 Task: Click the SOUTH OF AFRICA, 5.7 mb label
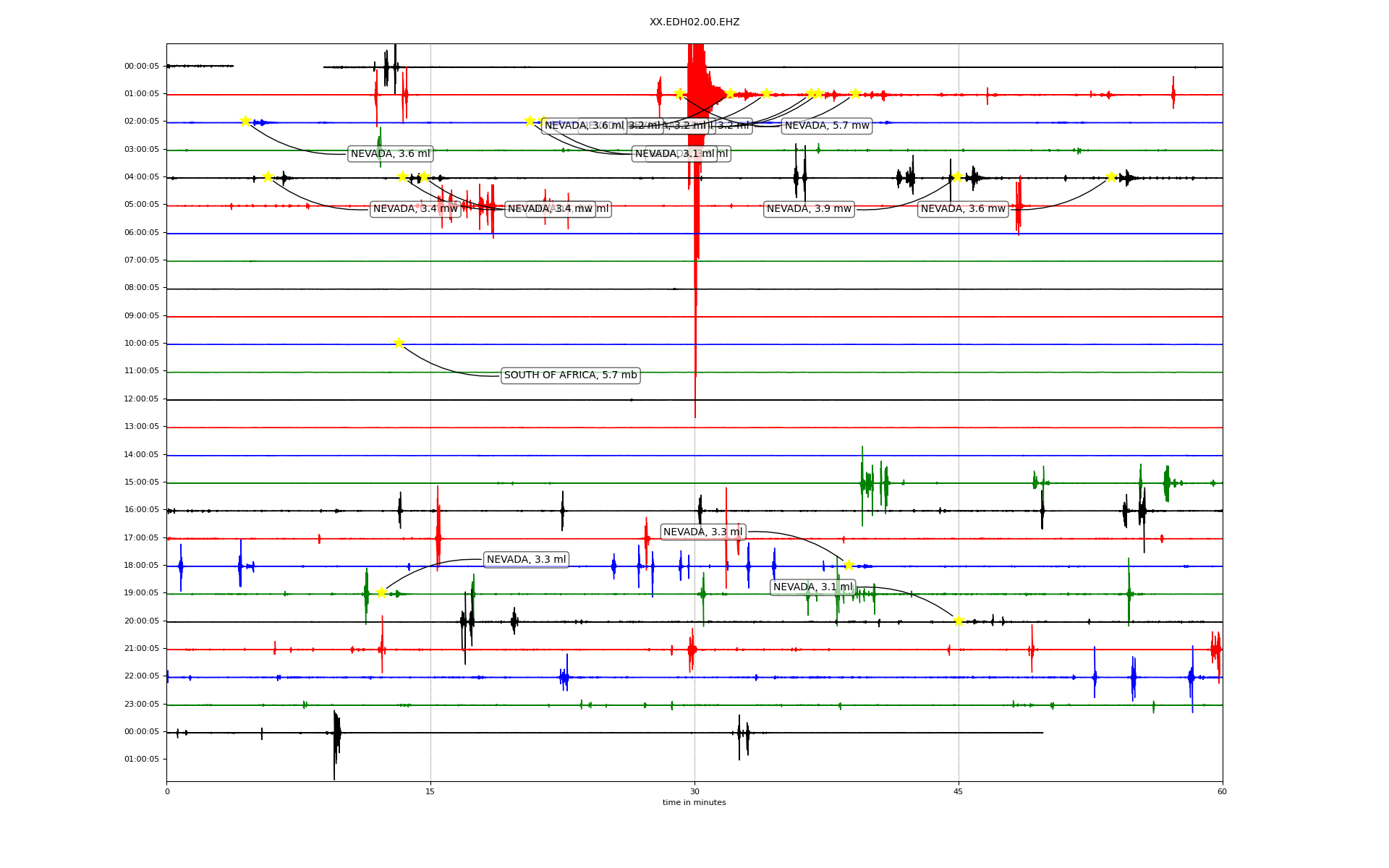click(x=570, y=375)
